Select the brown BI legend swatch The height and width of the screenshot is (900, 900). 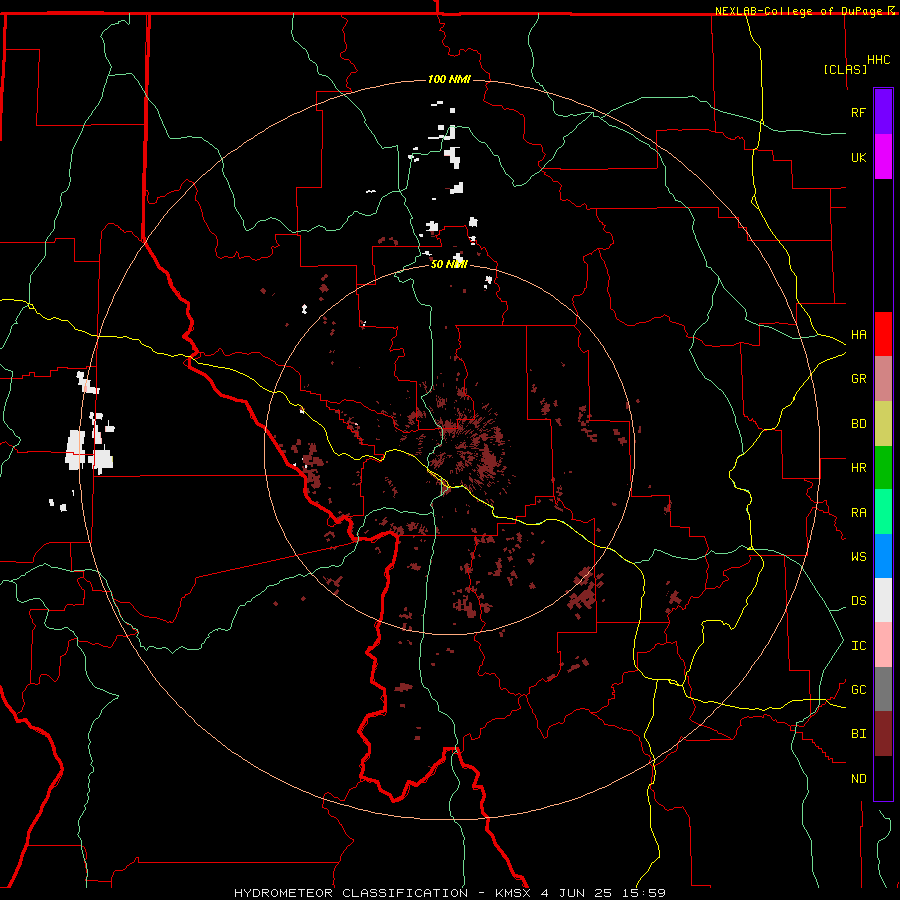point(883,734)
